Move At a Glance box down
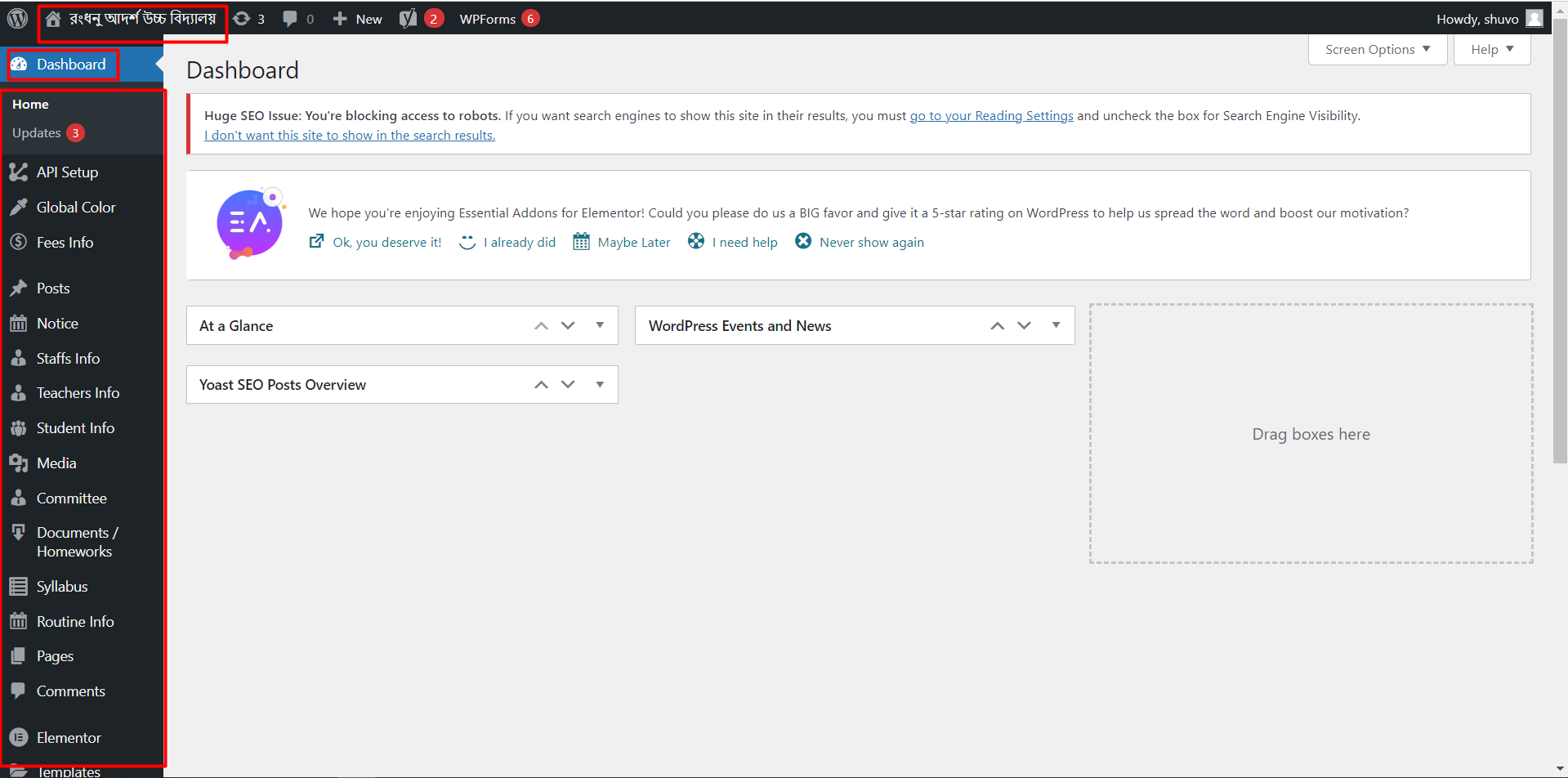The width and height of the screenshot is (1568, 778). tap(568, 325)
